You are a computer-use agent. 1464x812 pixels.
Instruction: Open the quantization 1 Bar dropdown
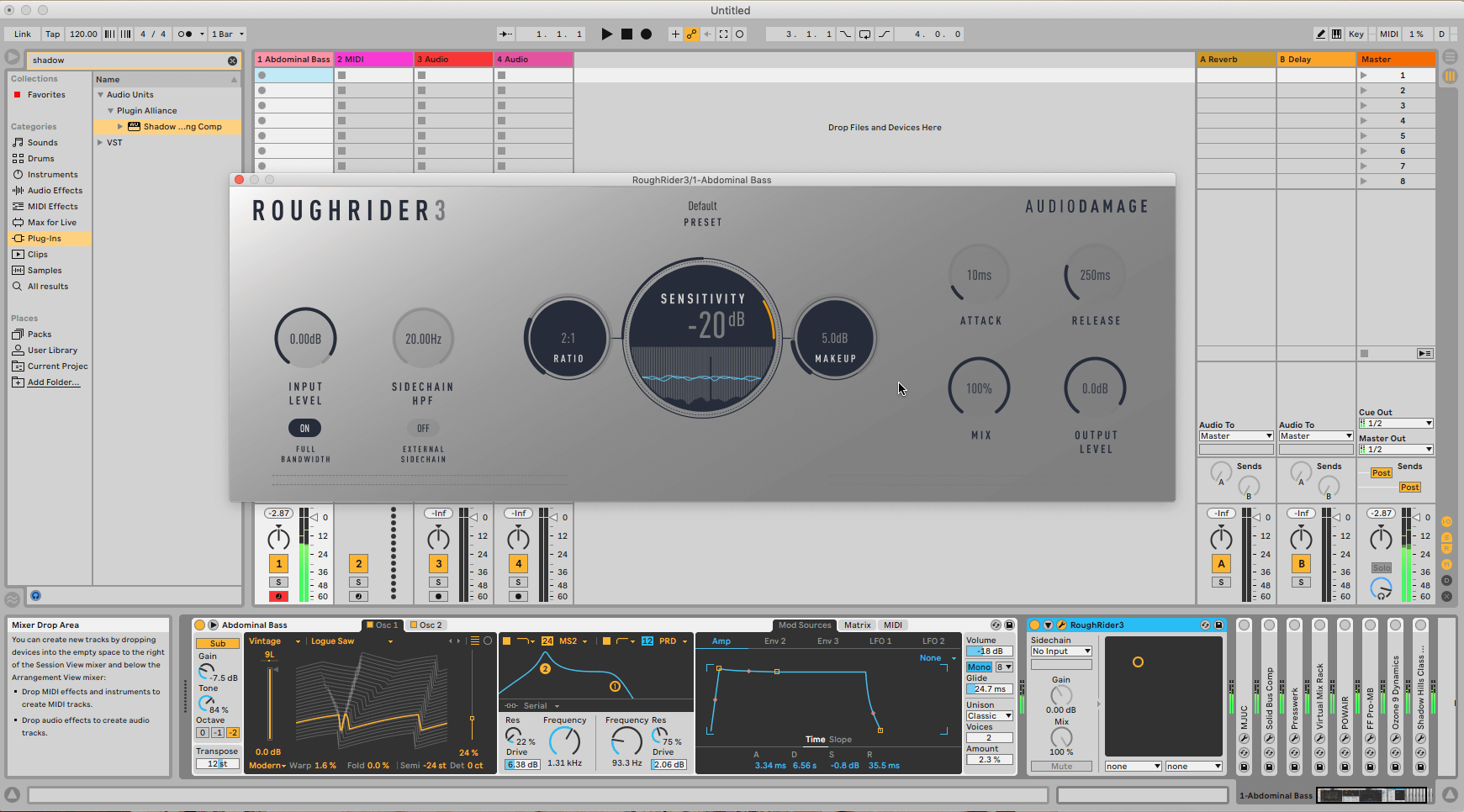228,34
